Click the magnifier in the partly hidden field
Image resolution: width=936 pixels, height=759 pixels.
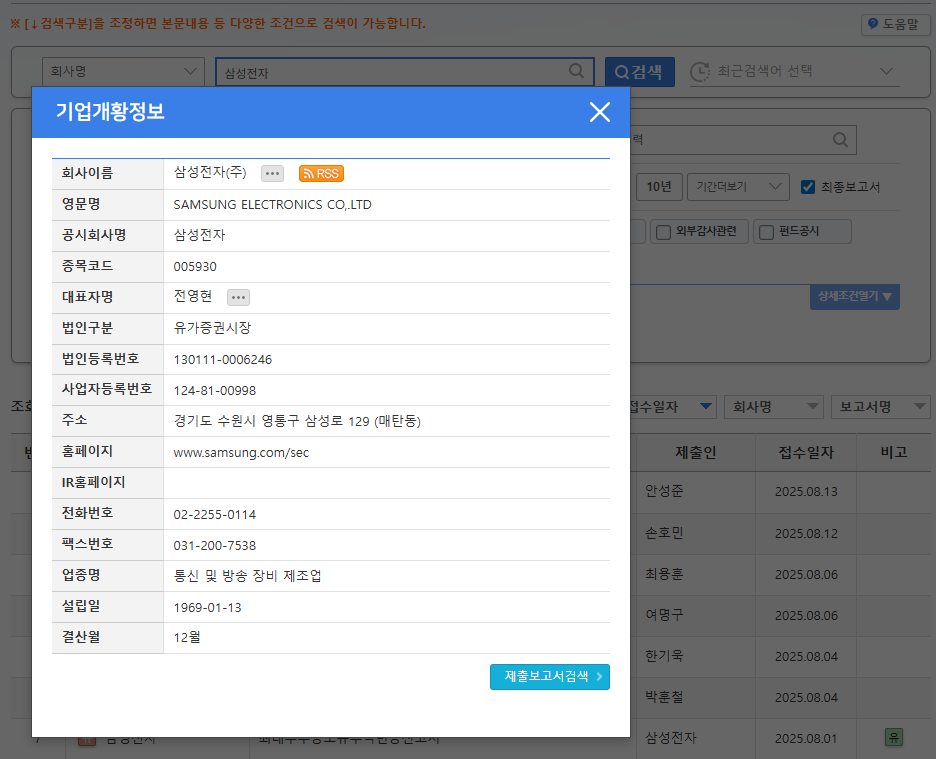point(840,140)
